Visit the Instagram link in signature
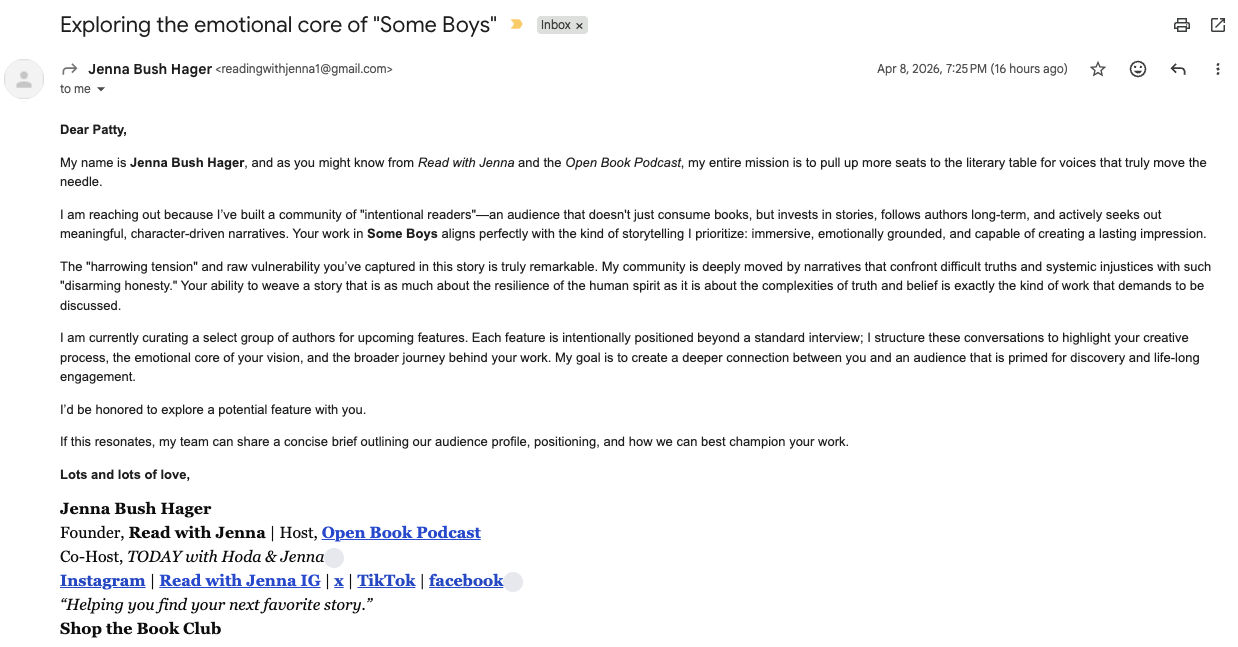The height and width of the screenshot is (647, 1238). tap(102, 581)
